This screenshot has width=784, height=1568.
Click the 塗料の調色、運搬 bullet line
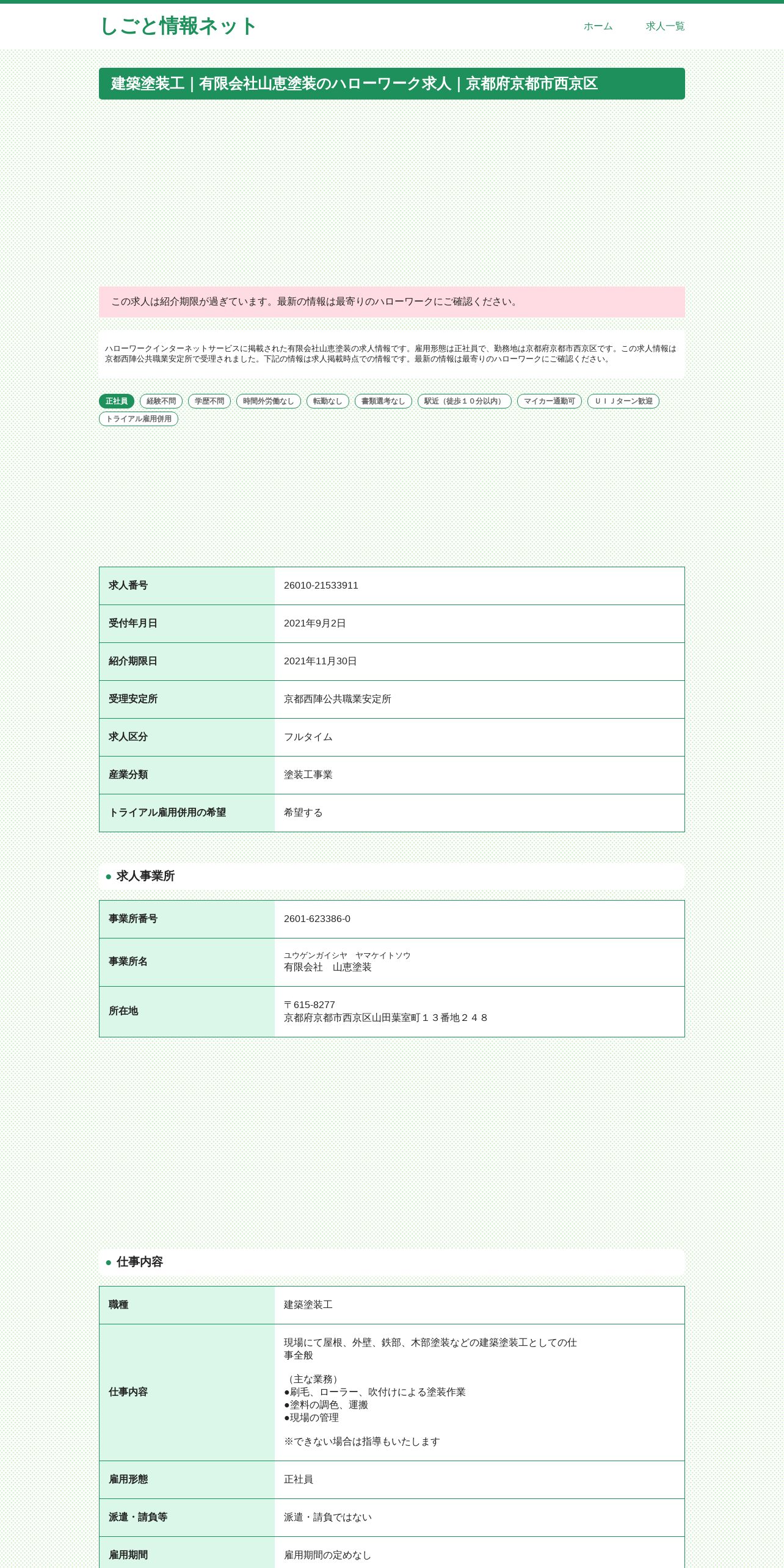326,1405
